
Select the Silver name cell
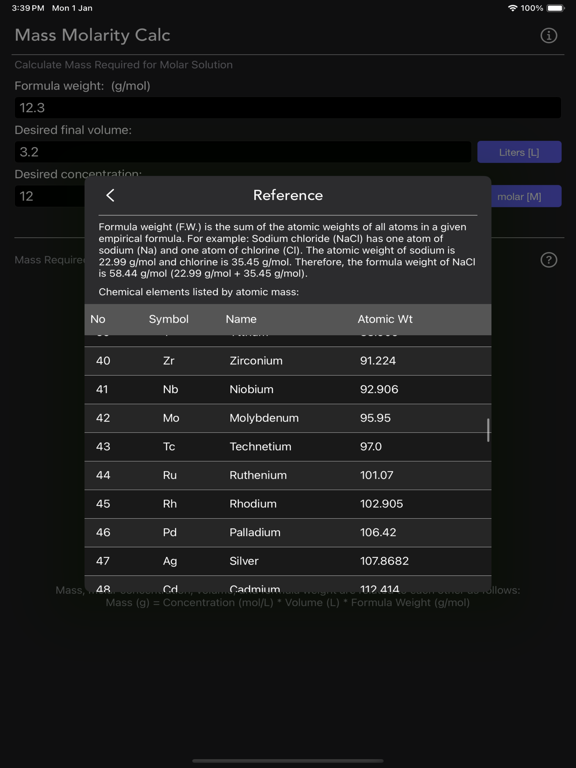[243, 561]
